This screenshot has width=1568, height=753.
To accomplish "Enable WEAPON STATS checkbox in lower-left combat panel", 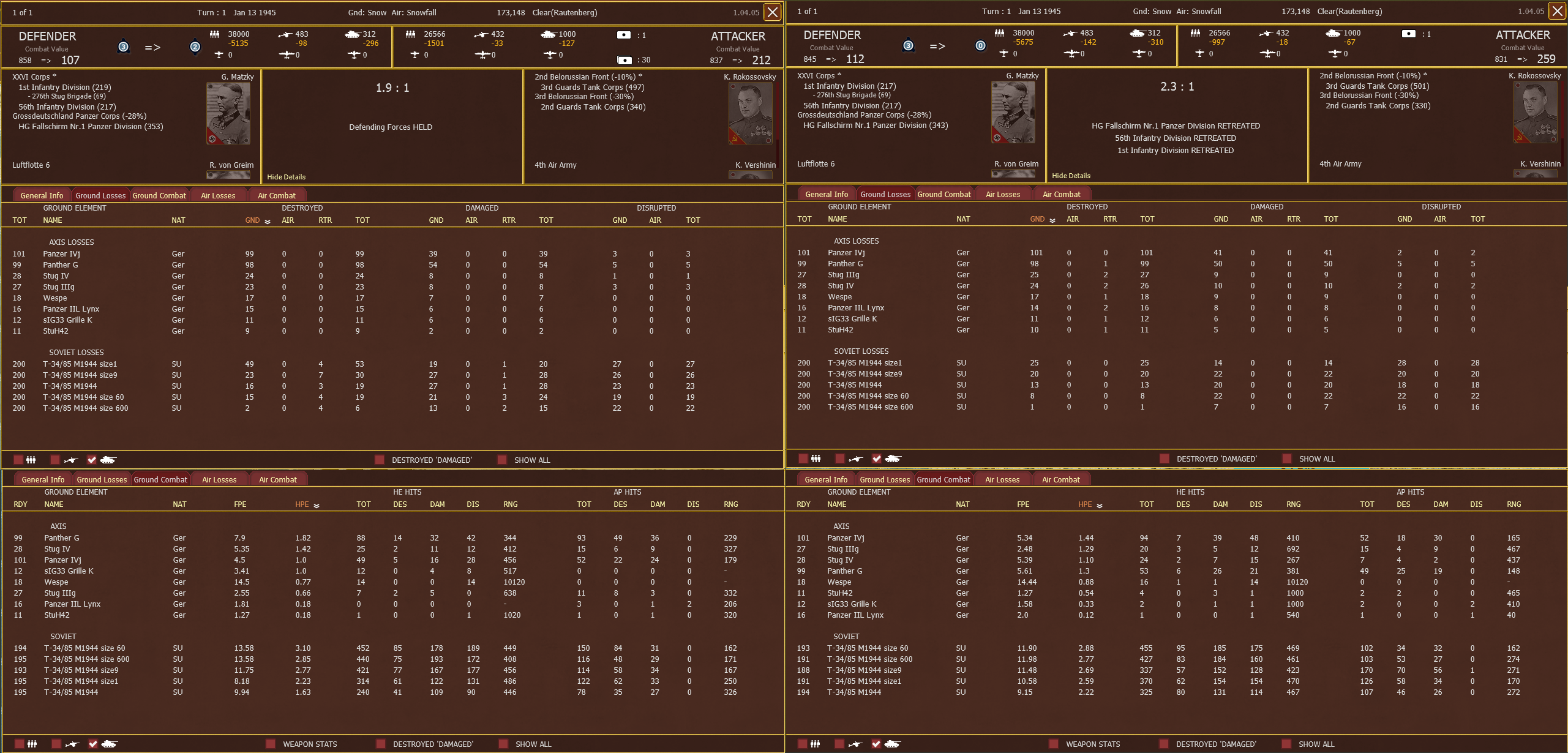I will (271, 744).
